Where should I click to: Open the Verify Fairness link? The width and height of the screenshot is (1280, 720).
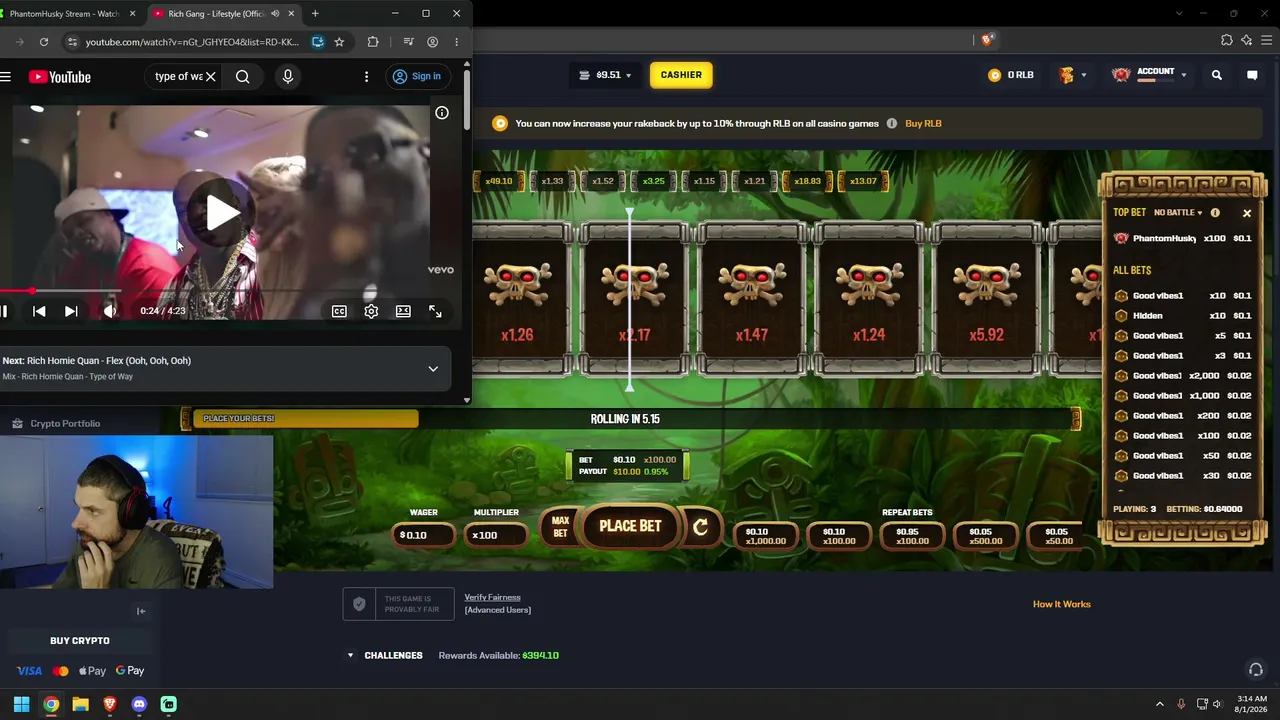coord(492,598)
